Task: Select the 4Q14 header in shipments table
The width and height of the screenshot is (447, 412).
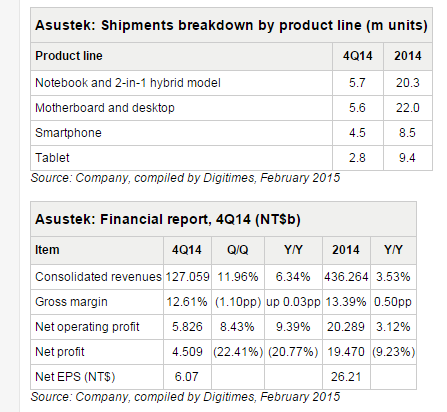Action: point(357,56)
